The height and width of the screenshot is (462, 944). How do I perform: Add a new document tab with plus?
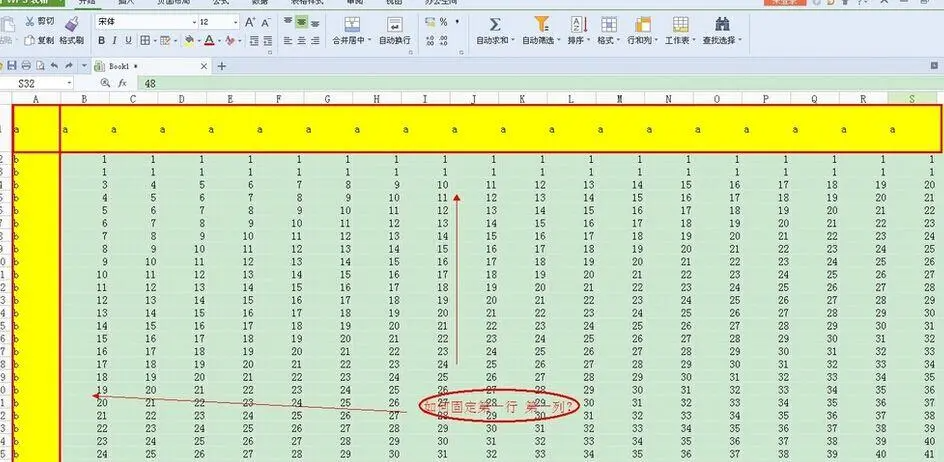pyautogui.click(x=222, y=66)
